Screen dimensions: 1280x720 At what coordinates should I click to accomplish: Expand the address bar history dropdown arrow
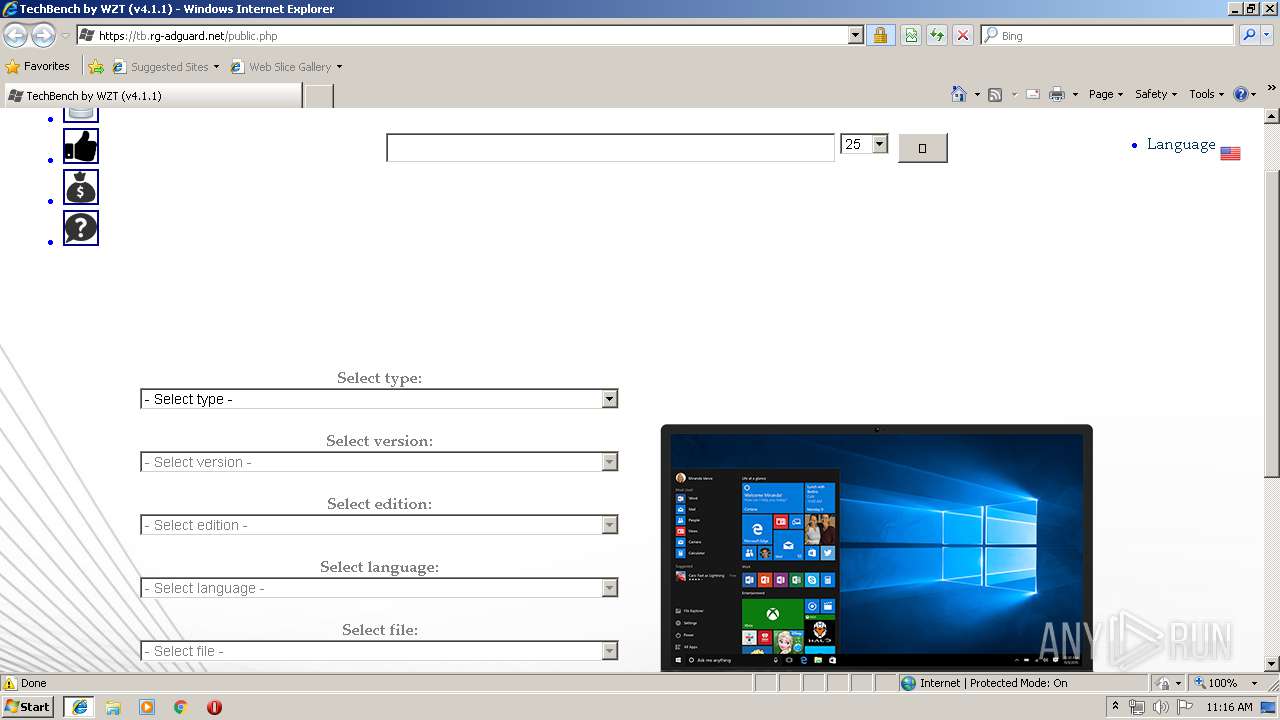[855, 35]
